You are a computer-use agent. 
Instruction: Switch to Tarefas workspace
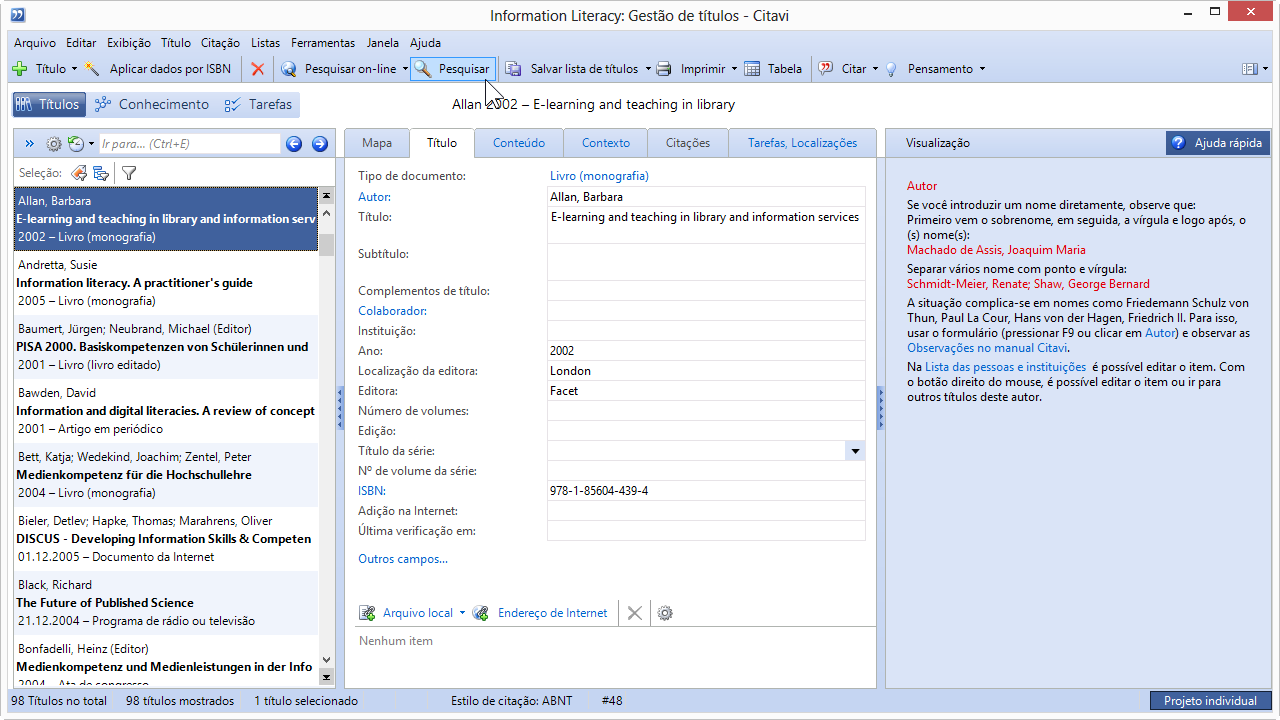(x=259, y=104)
